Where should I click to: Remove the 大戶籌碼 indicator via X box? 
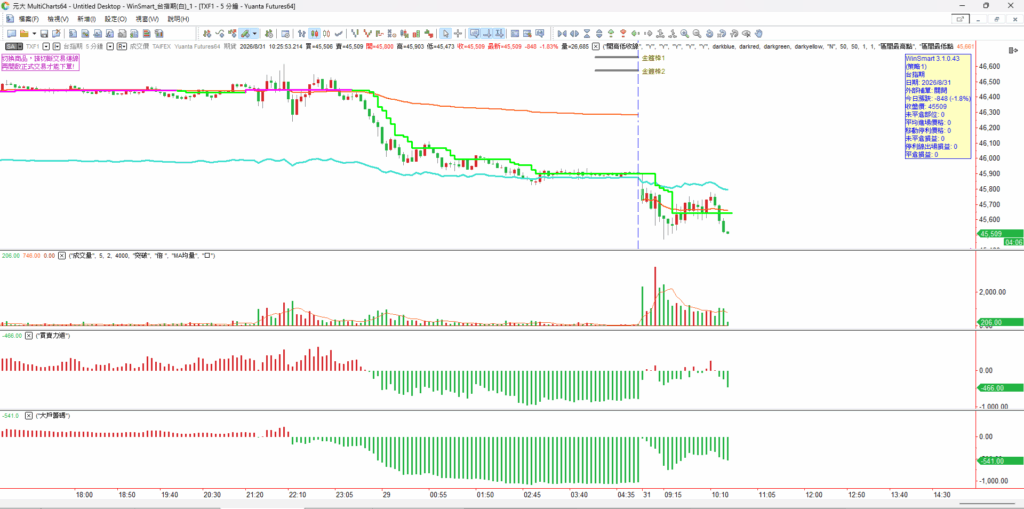coord(29,416)
